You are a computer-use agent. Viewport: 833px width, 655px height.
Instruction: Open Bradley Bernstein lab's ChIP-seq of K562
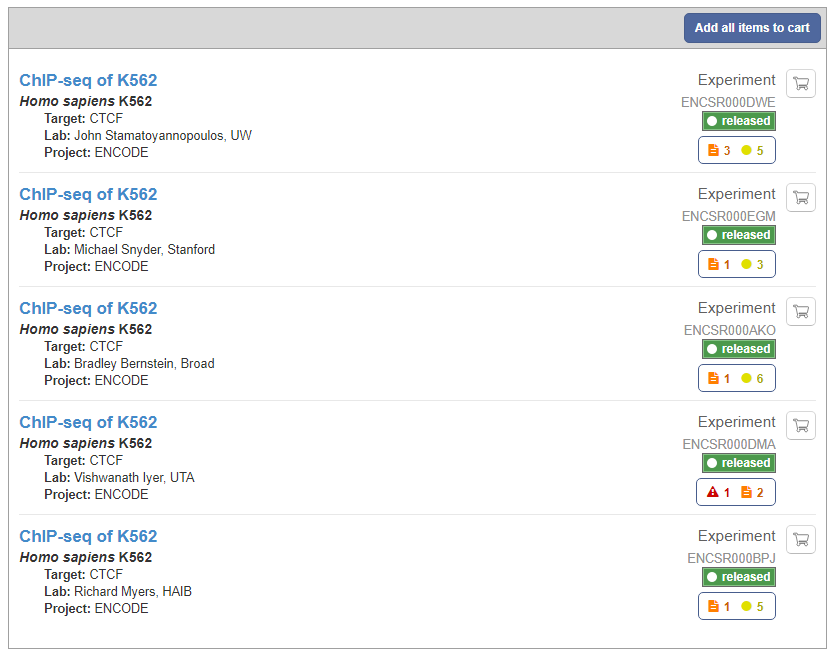tap(88, 309)
